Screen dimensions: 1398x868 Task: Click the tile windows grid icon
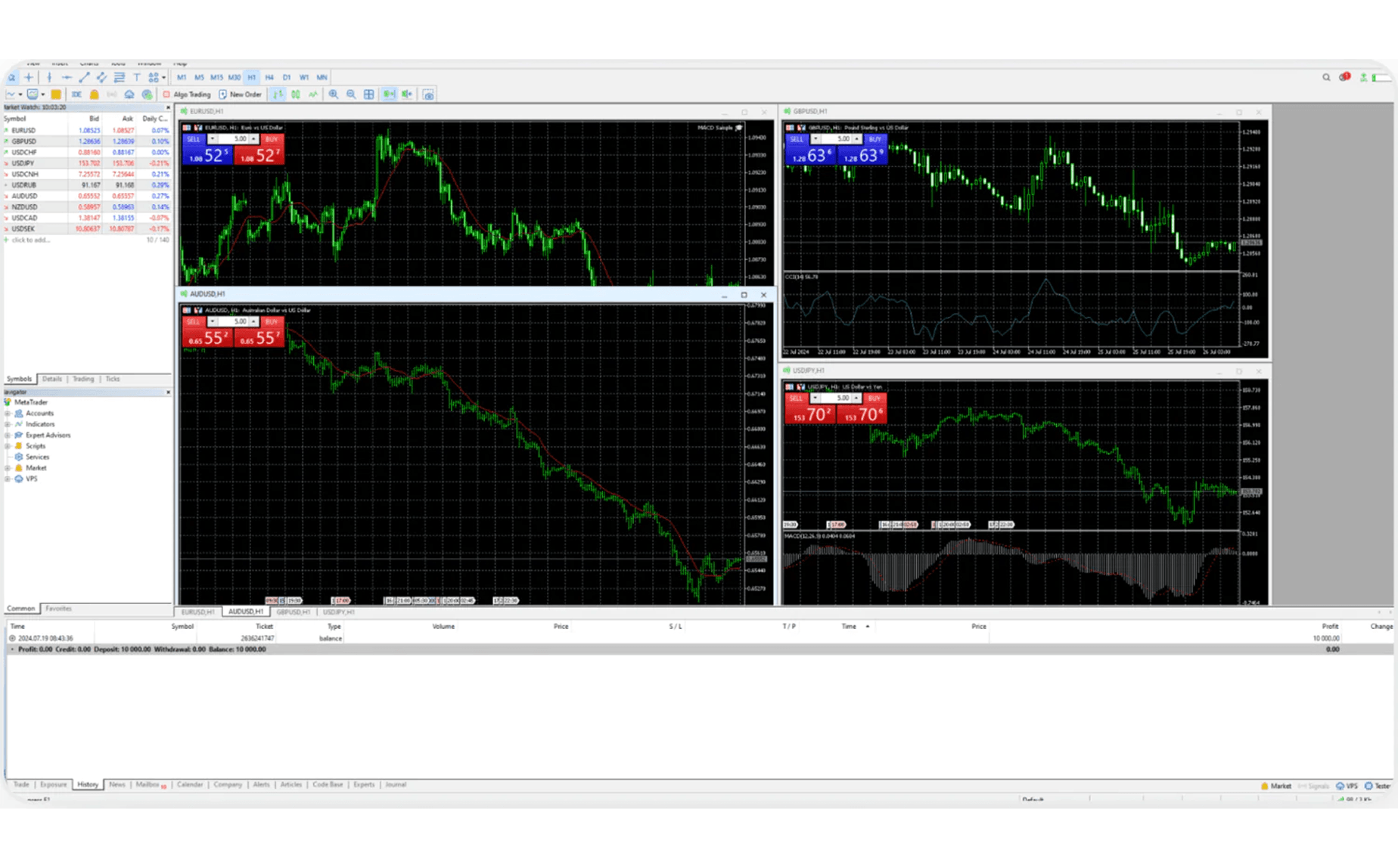point(369,95)
